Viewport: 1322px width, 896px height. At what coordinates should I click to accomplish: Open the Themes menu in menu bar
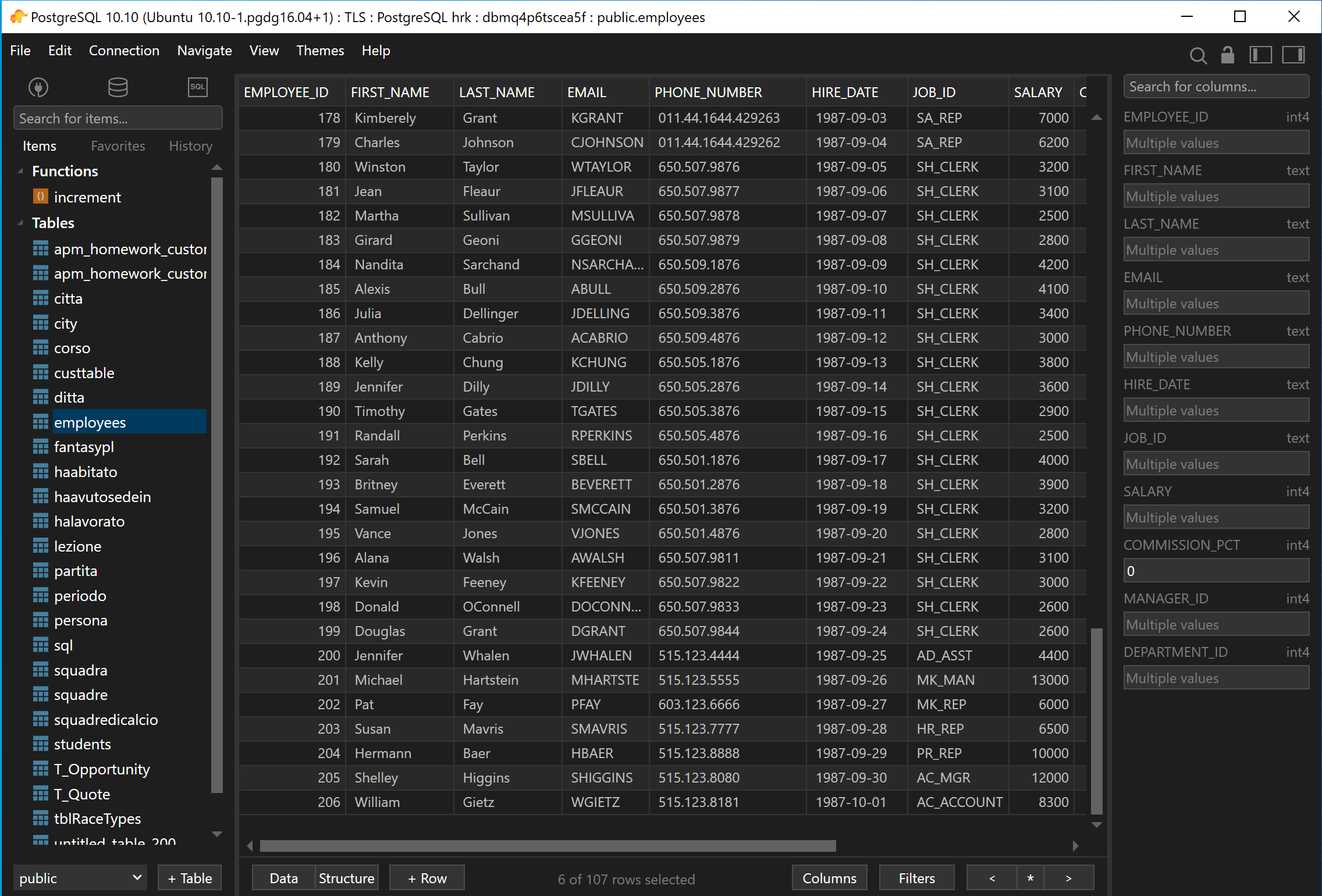[x=319, y=50]
